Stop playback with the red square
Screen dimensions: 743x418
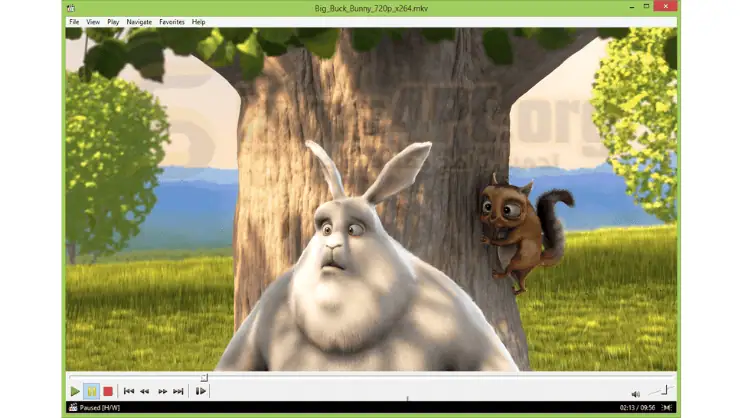point(108,391)
